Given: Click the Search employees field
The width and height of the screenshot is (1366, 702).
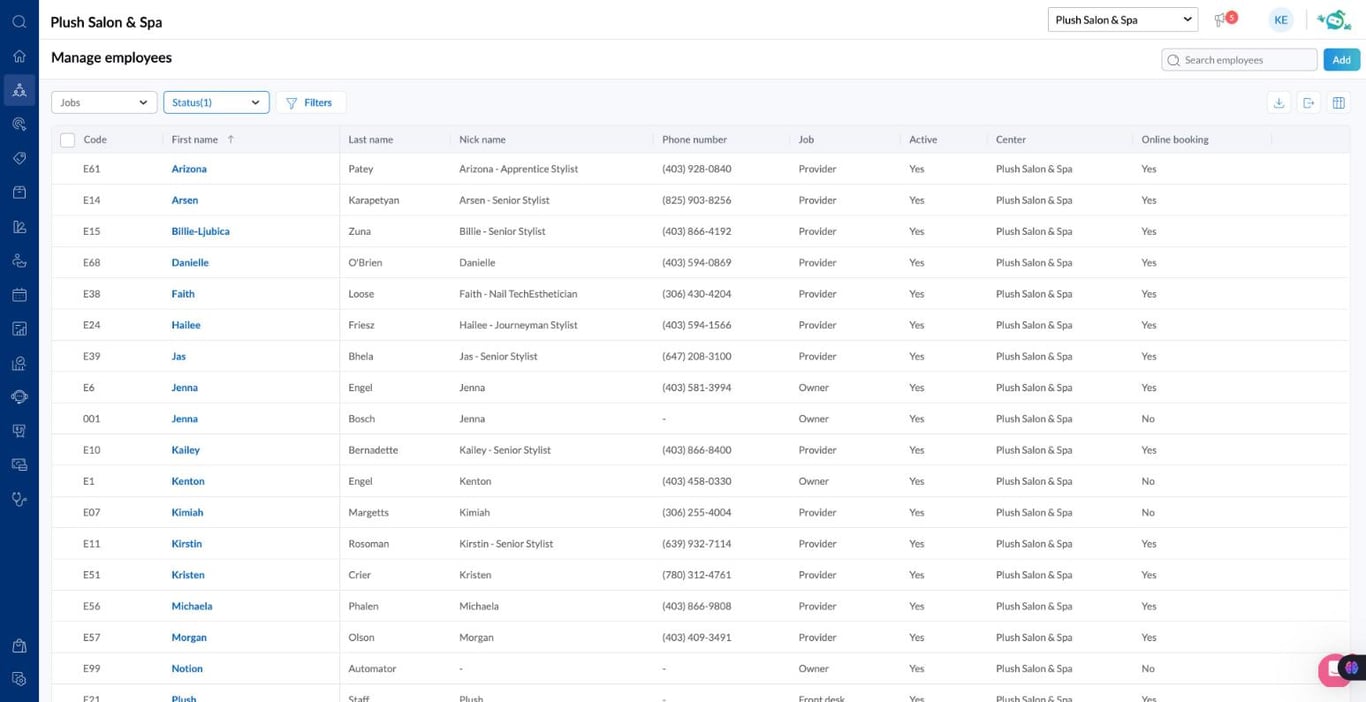Looking at the screenshot, I should click(1239, 60).
